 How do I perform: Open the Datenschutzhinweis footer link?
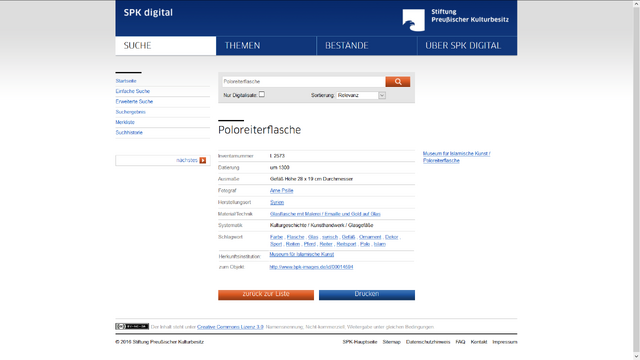428,342
